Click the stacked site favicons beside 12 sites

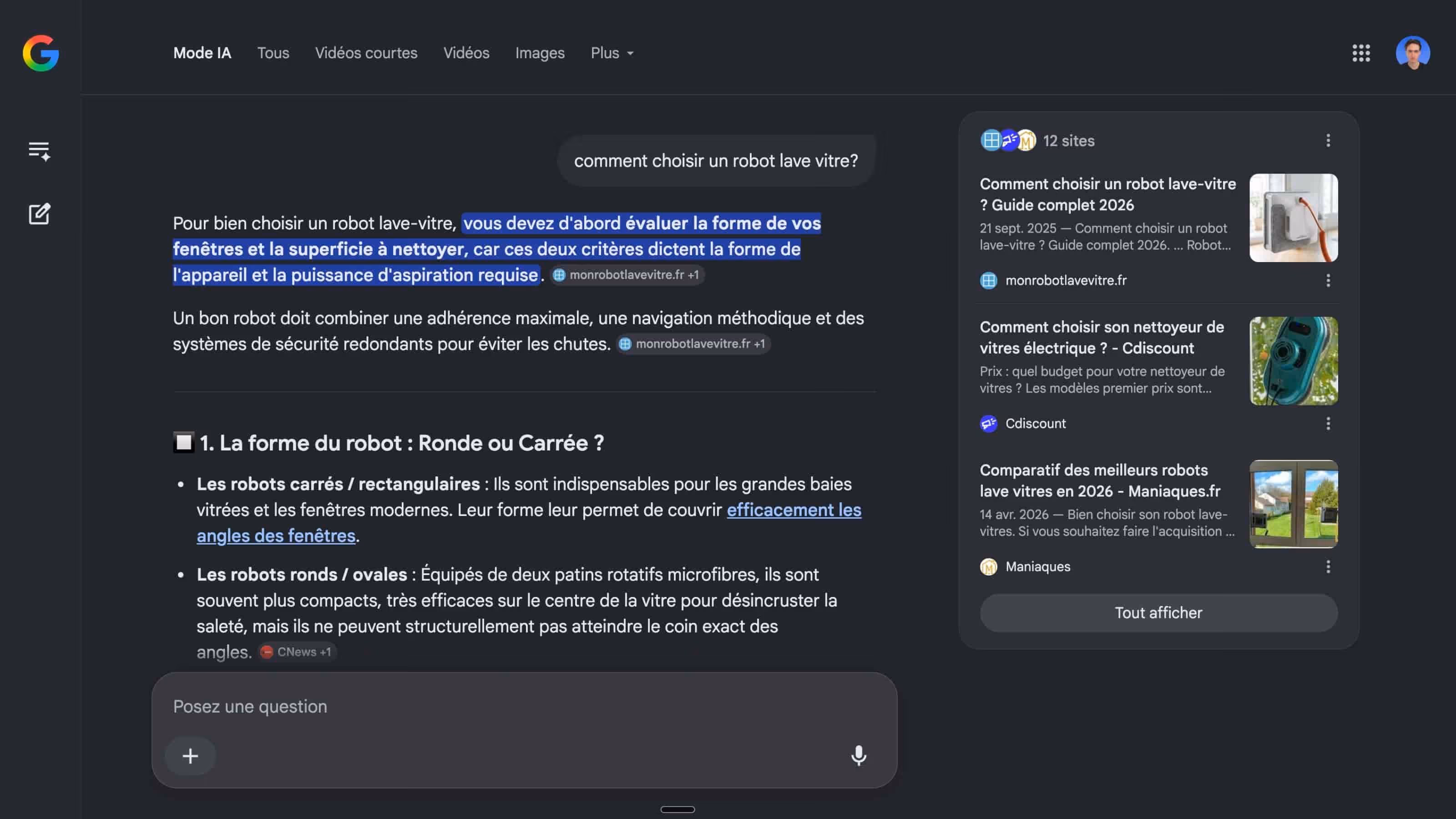[x=1008, y=140]
